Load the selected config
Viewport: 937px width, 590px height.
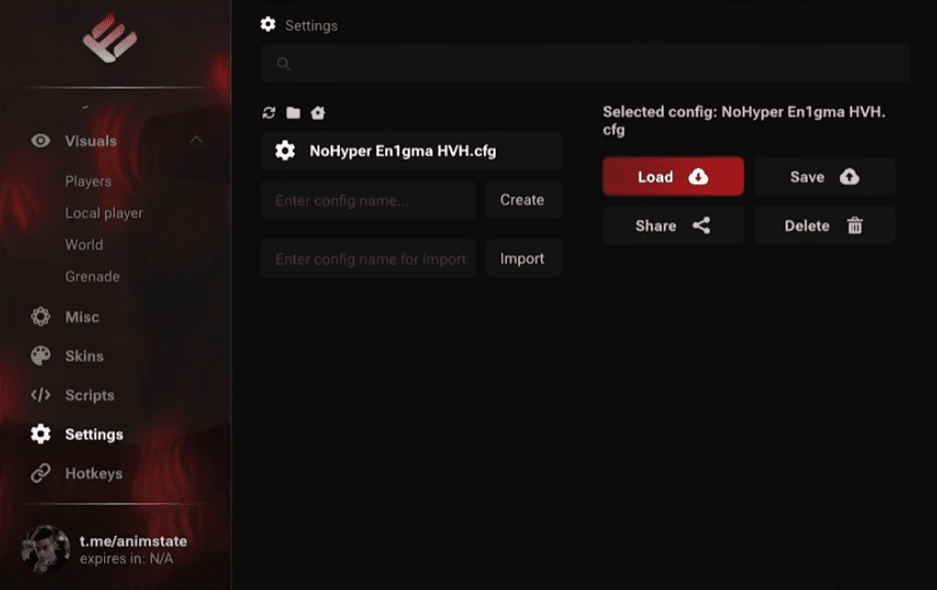coord(673,176)
